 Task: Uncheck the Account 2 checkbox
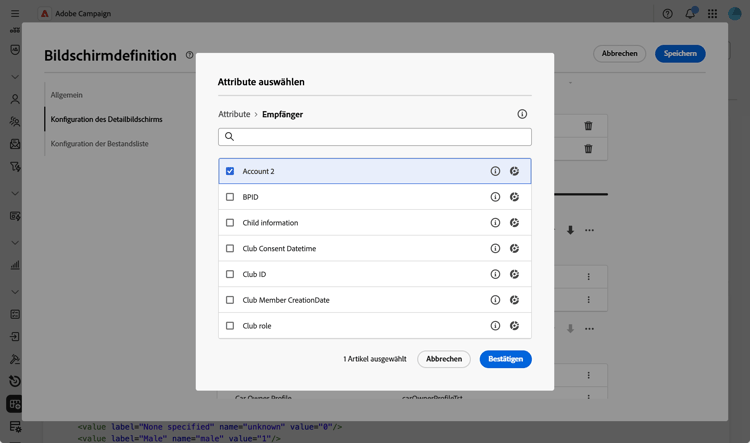(230, 171)
